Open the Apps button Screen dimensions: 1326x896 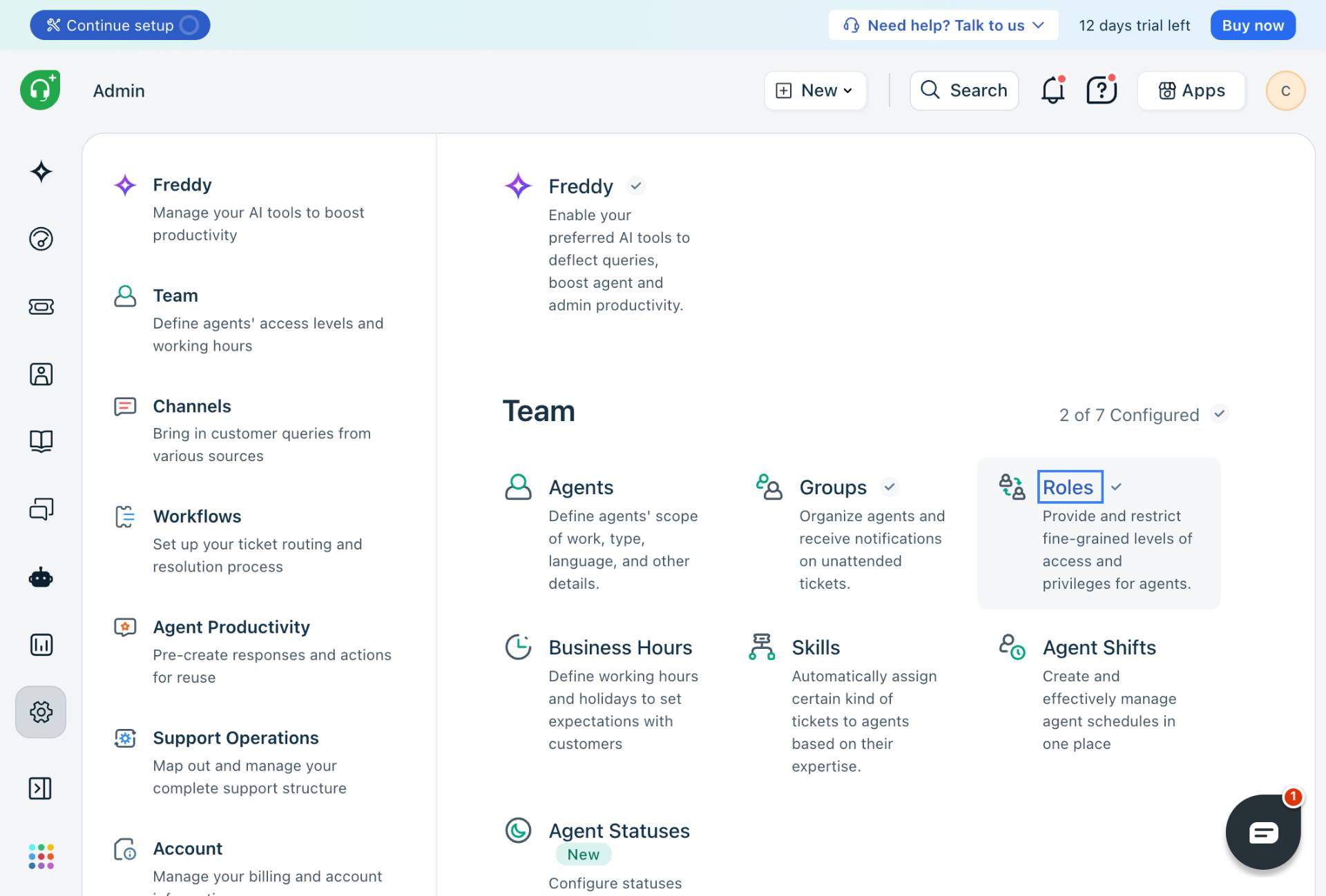coord(1191,90)
